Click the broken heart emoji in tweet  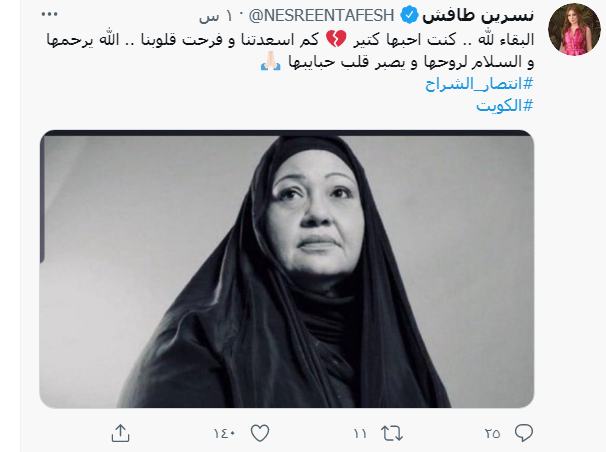336,39
